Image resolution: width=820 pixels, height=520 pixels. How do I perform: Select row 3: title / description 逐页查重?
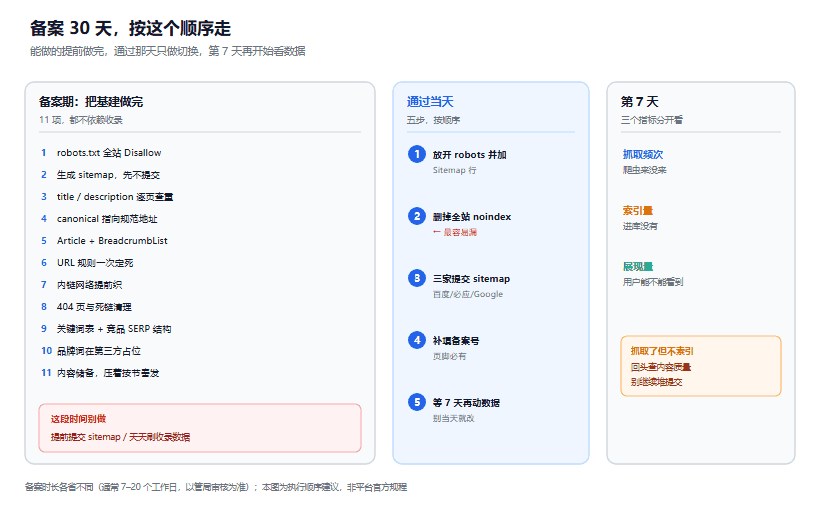point(107,197)
